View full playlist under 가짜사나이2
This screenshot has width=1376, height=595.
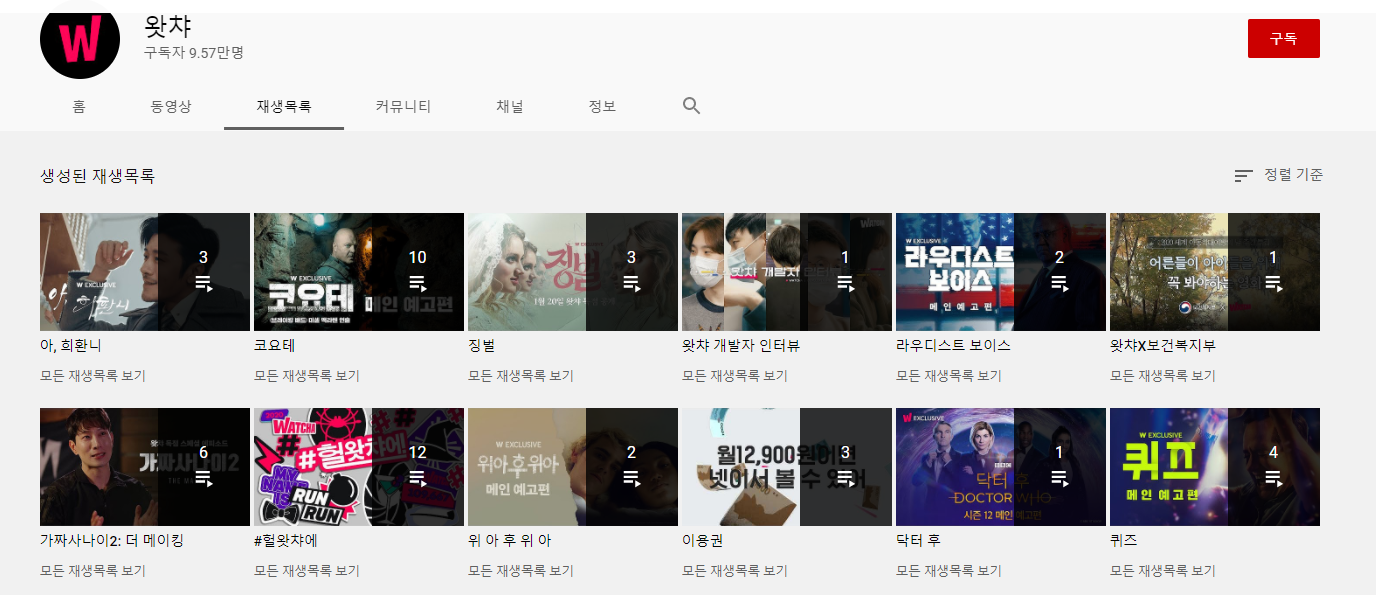click(x=93, y=571)
